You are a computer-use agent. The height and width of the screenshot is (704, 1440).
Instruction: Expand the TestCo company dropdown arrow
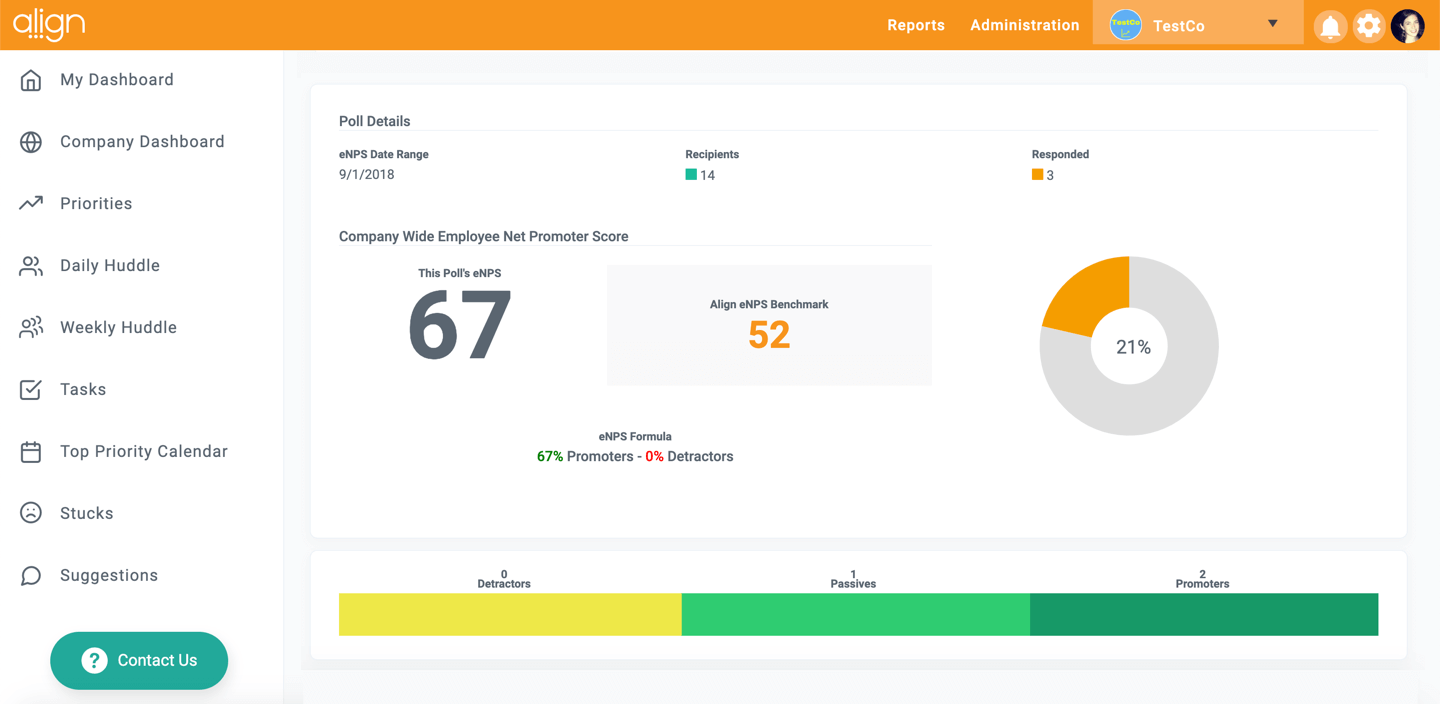(1272, 24)
